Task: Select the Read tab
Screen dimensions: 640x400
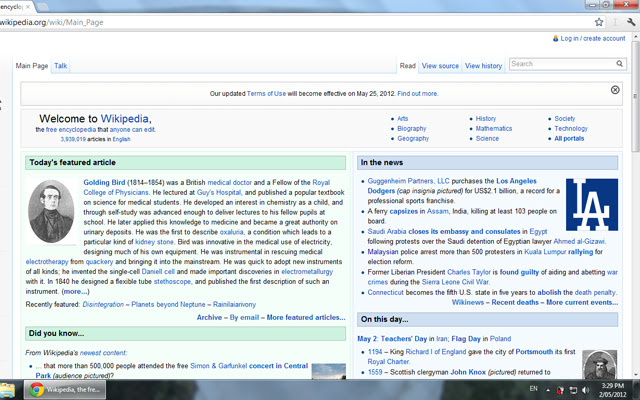Action: (407, 66)
